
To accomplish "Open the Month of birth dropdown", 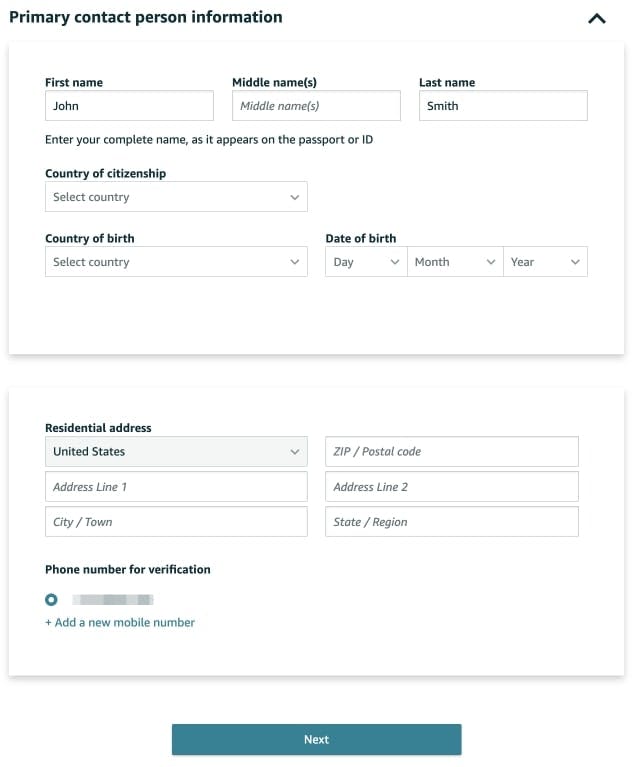I will [x=455, y=262].
